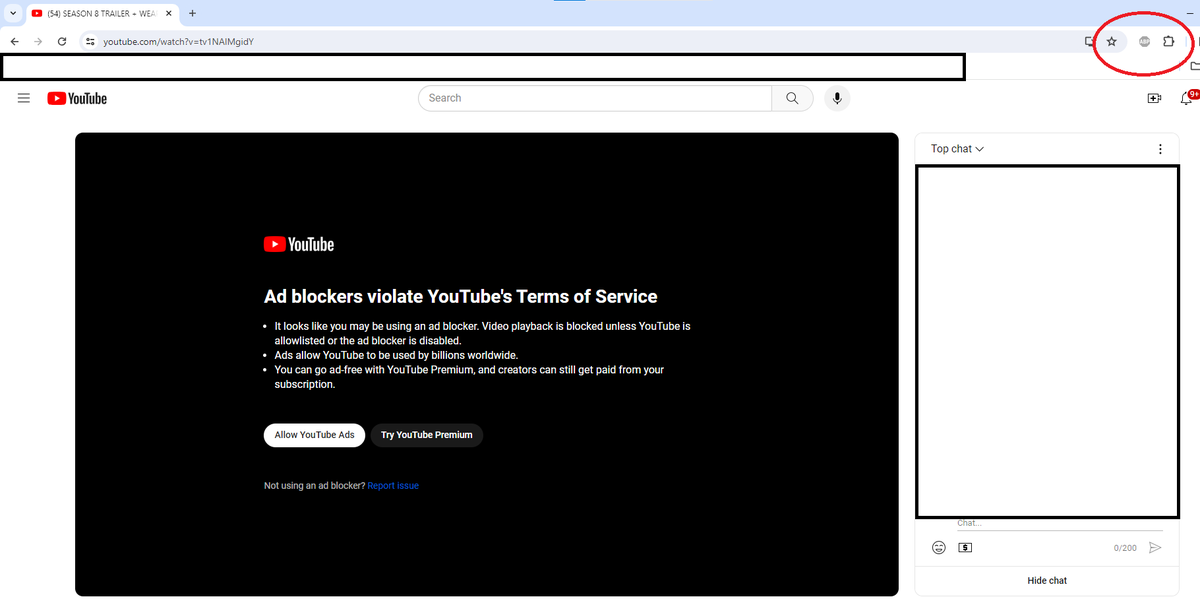Click the Hide chat button
The width and height of the screenshot is (1200, 599).
(1047, 581)
